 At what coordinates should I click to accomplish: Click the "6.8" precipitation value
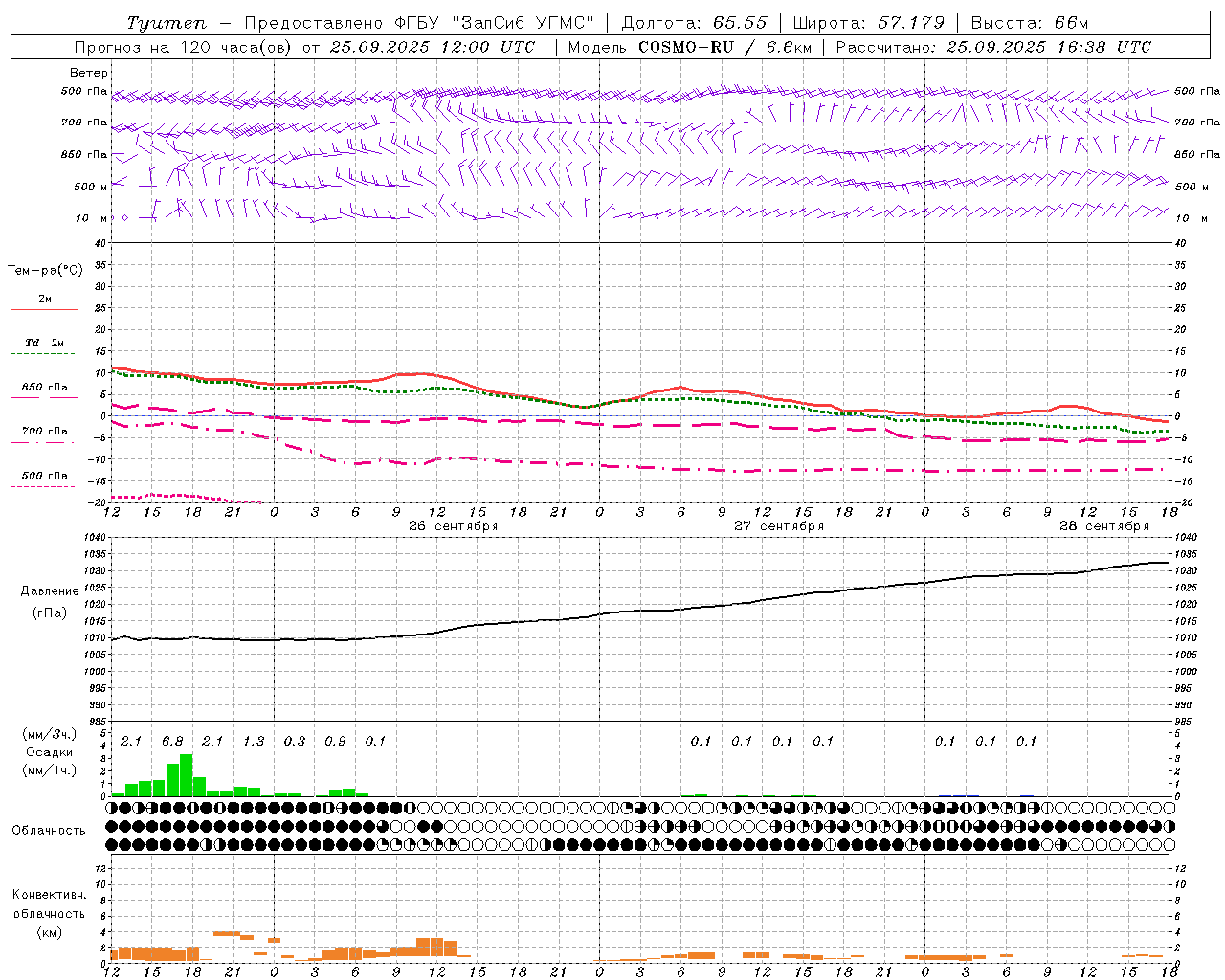pos(172,742)
